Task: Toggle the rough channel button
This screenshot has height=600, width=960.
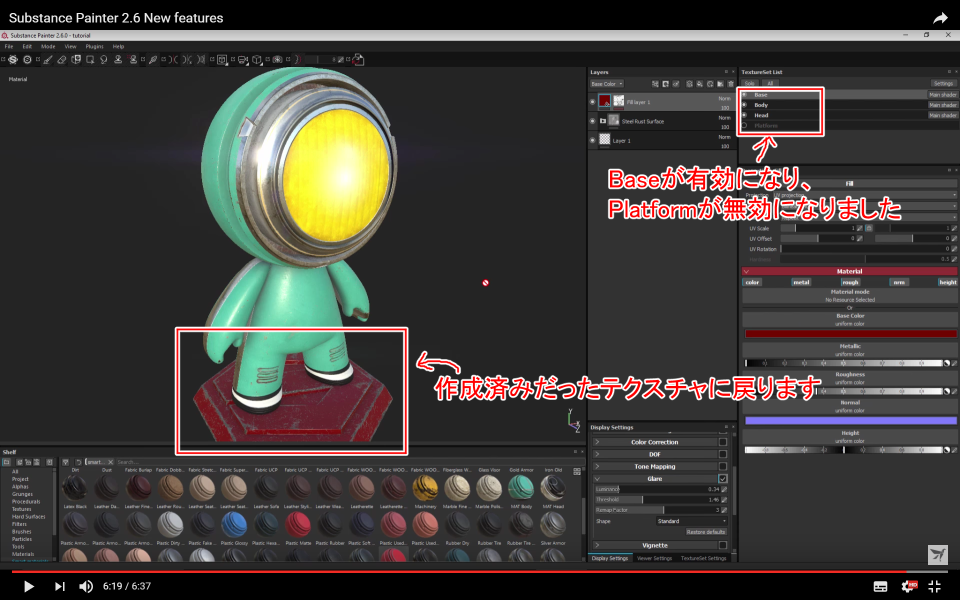Action: (x=850, y=282)
